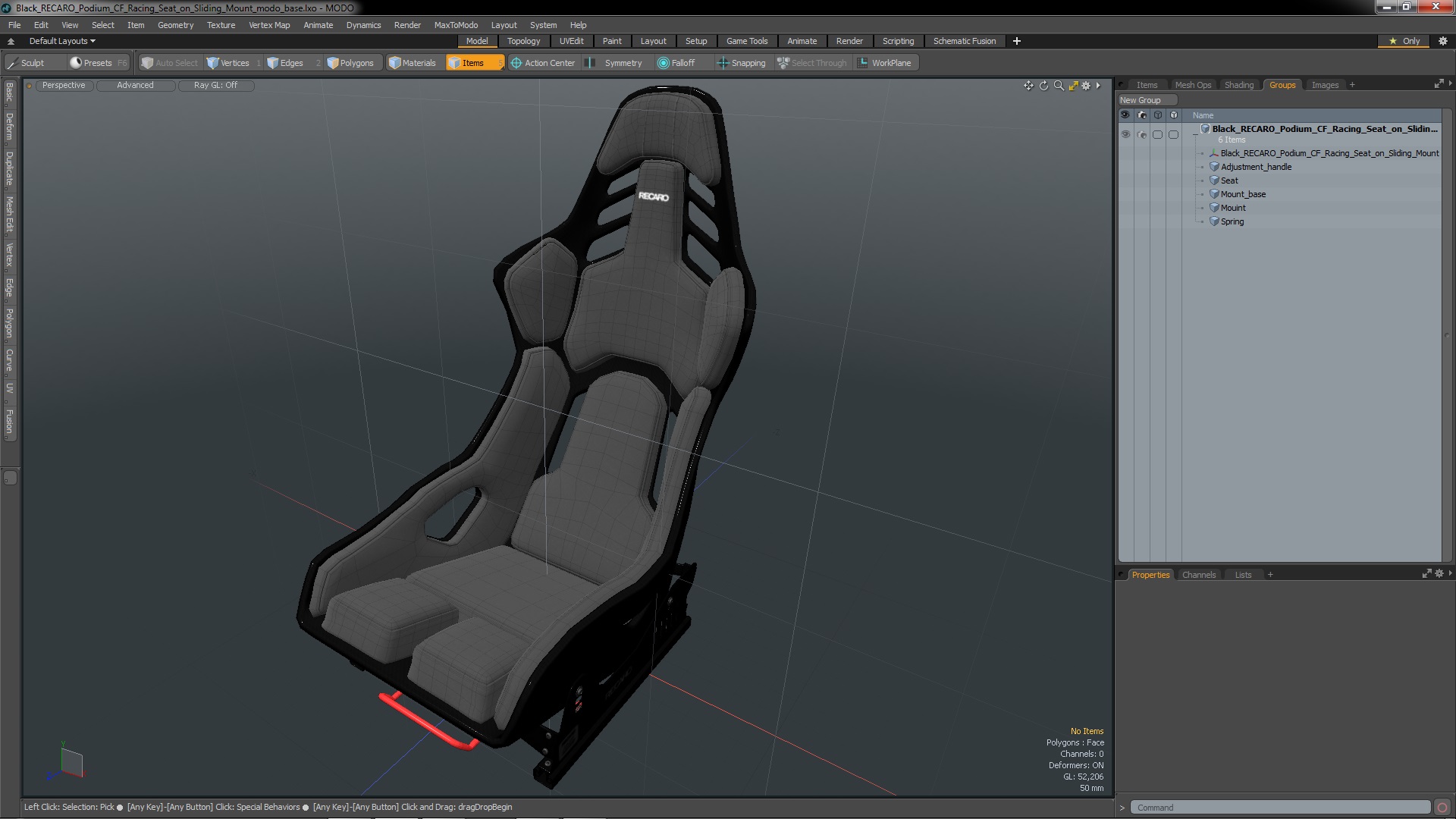Switch to the Schematic Fusion tab
The width and height of the screenshot is (1456, 819).
click(x=965, y=41)
